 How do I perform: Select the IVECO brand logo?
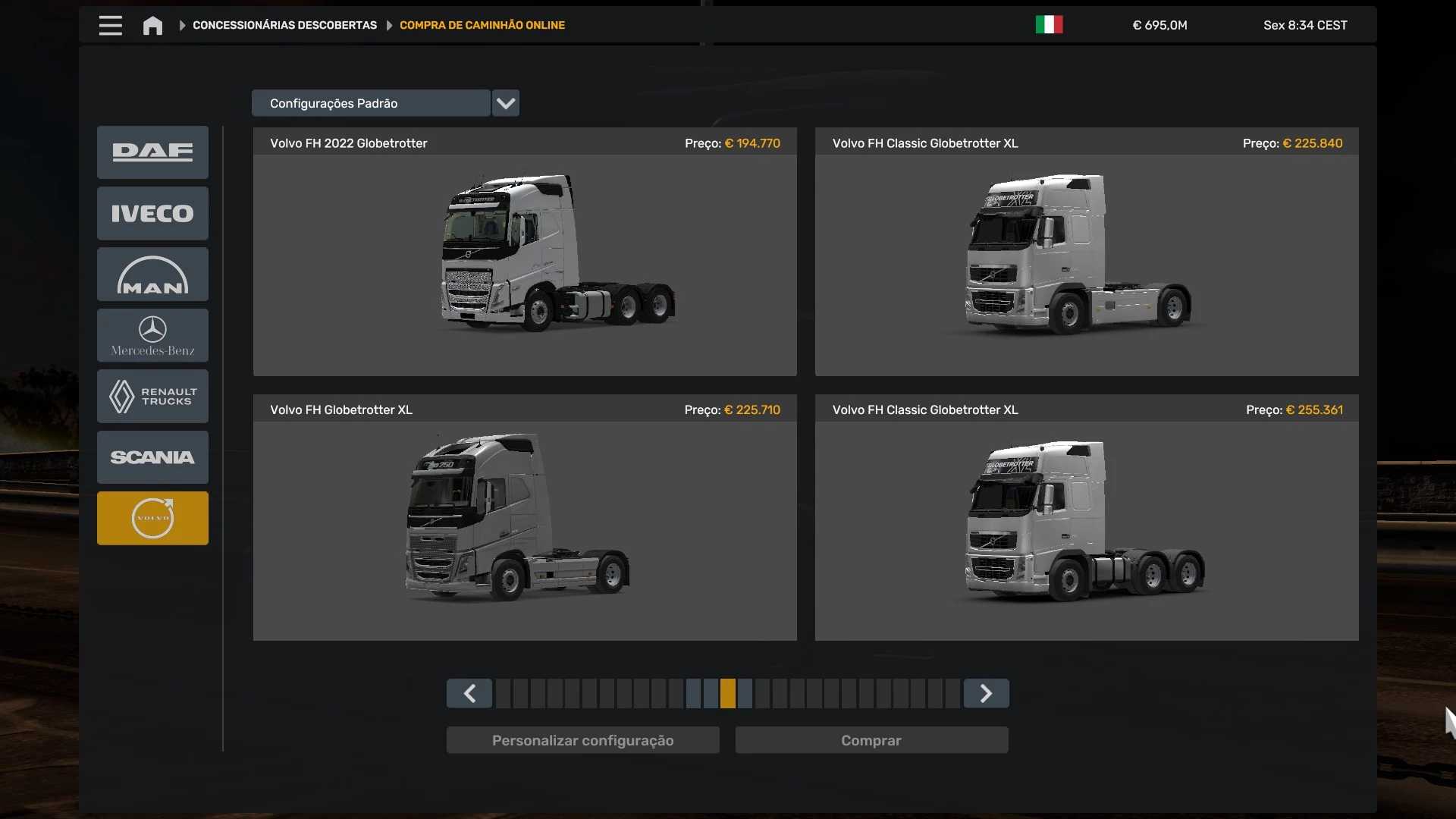click(x=152, y=214)
